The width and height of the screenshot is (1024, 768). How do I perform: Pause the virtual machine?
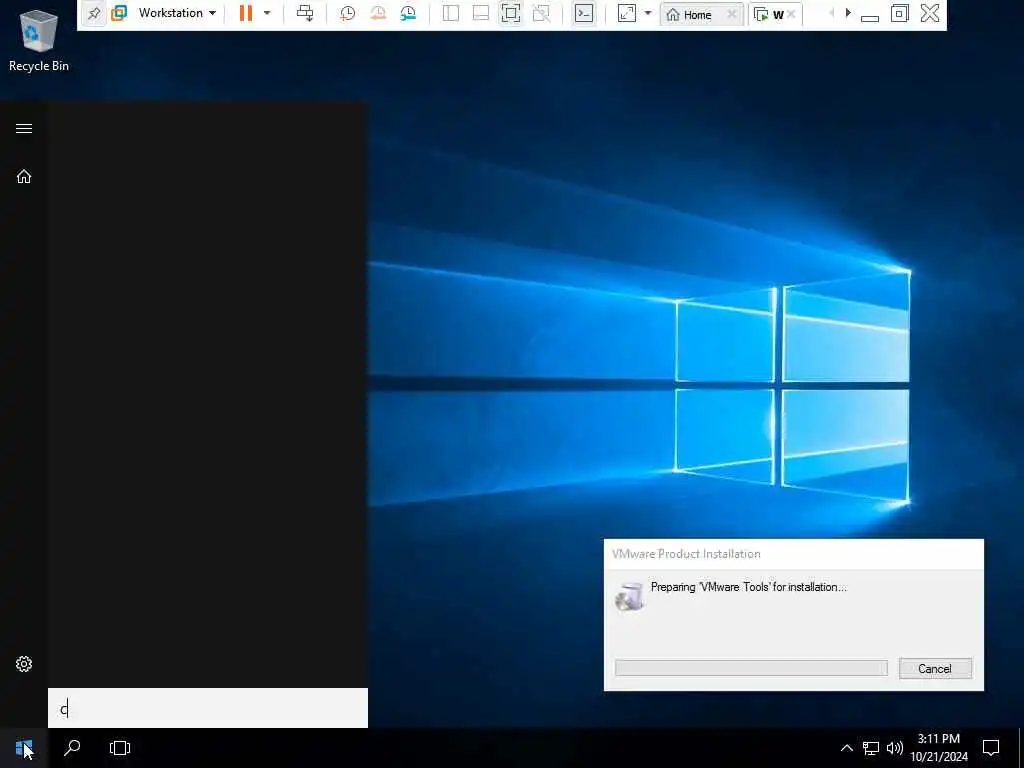[x=246, y=13]
